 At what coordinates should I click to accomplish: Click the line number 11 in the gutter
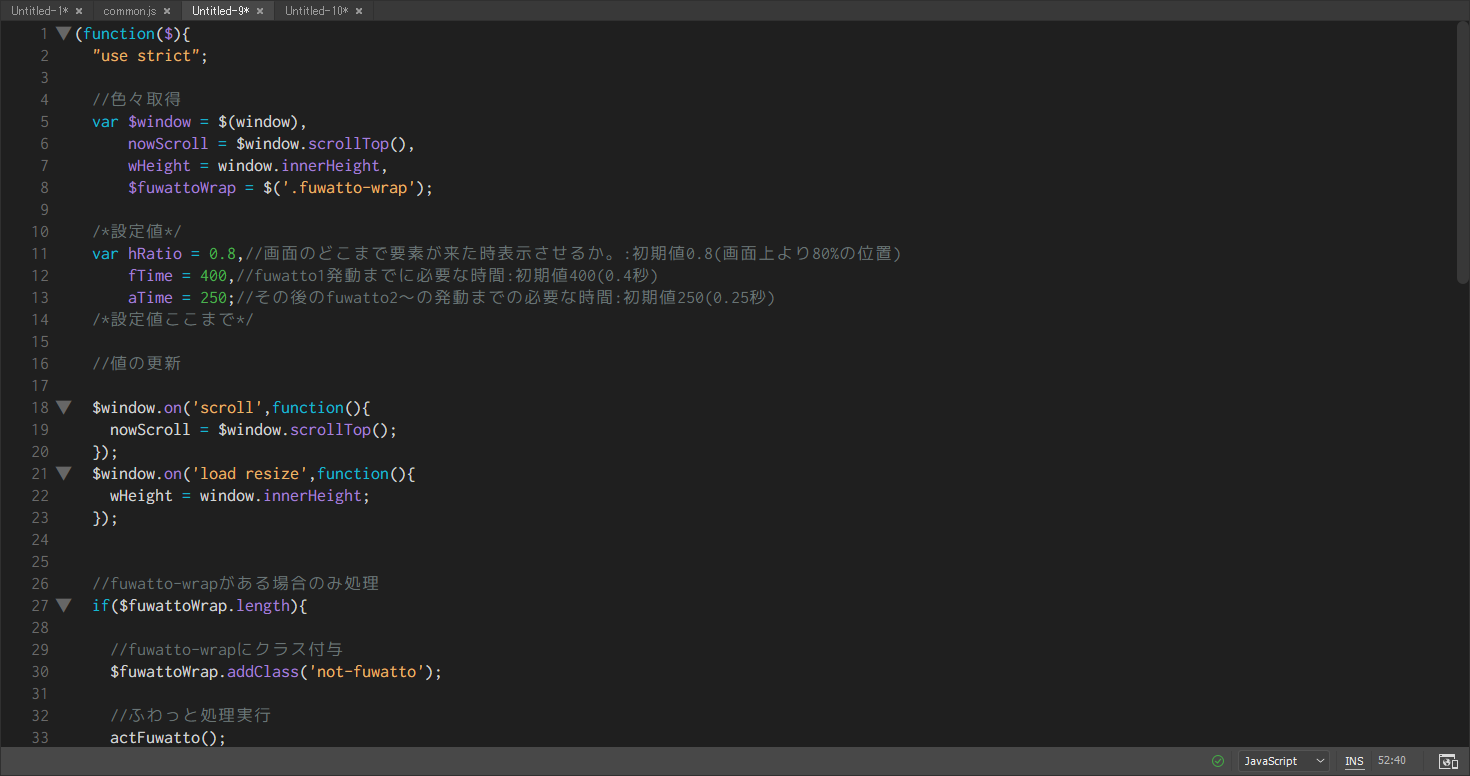(40, 253)
